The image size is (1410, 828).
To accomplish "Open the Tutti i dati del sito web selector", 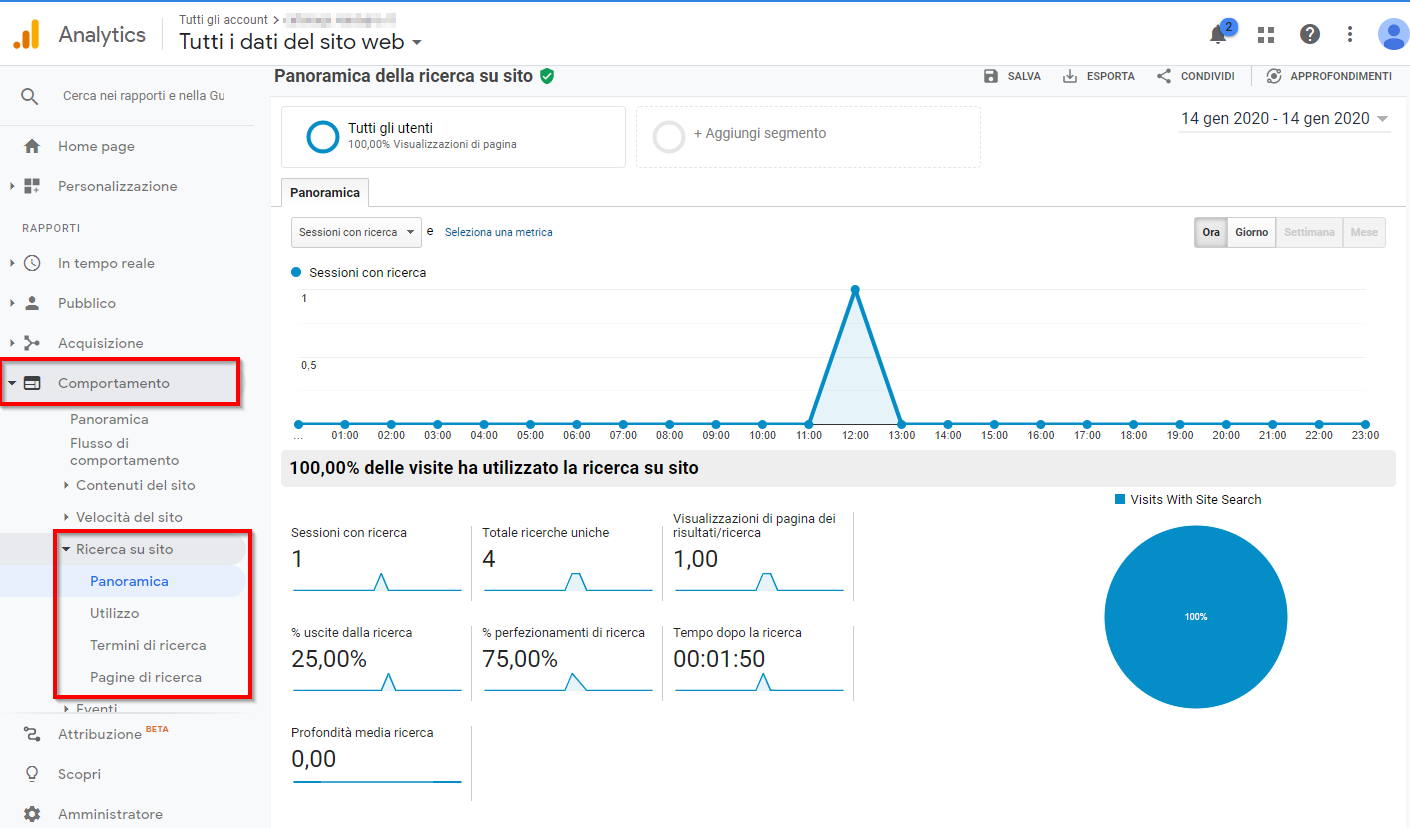I will (x=300, y=42).
